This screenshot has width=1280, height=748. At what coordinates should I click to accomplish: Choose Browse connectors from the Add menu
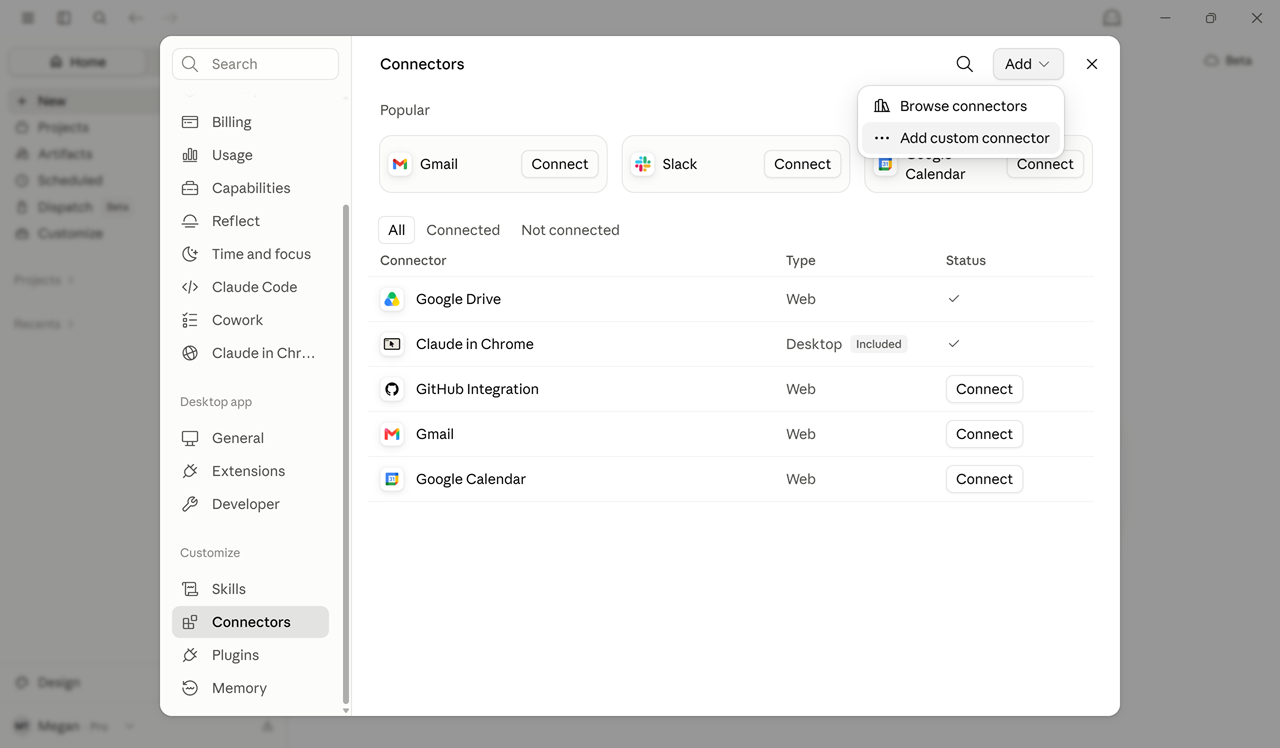961,106
